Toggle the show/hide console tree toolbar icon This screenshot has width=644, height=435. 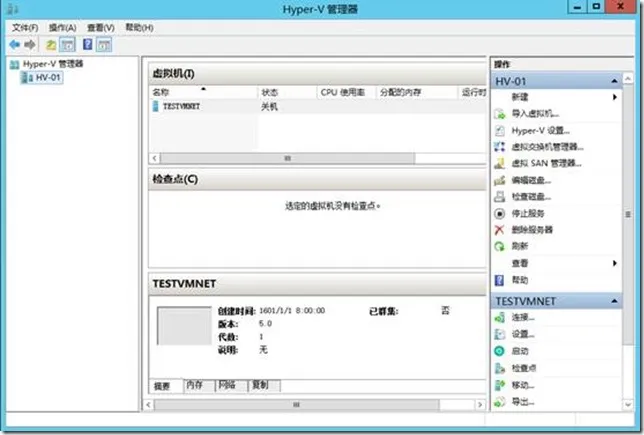68,44
